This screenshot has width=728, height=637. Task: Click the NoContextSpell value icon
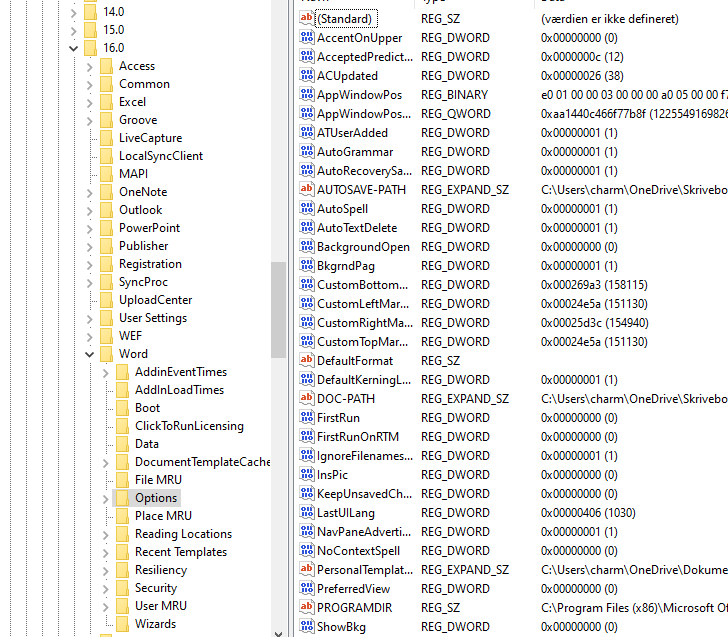coord(306,550)
